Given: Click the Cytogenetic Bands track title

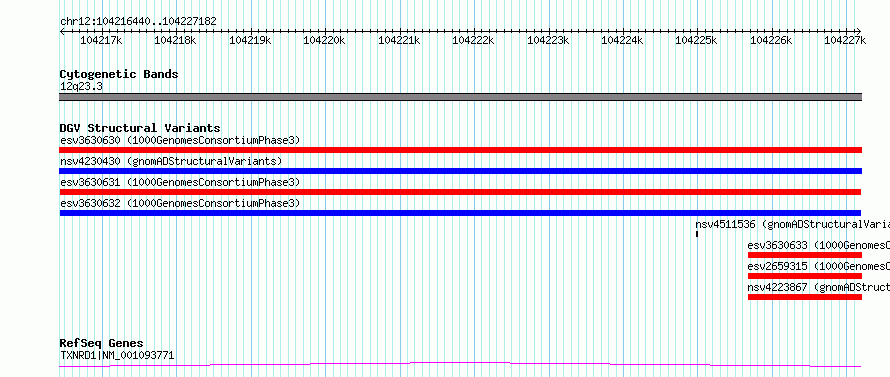Looking at the screenshot, I should (x=119, y=74).
